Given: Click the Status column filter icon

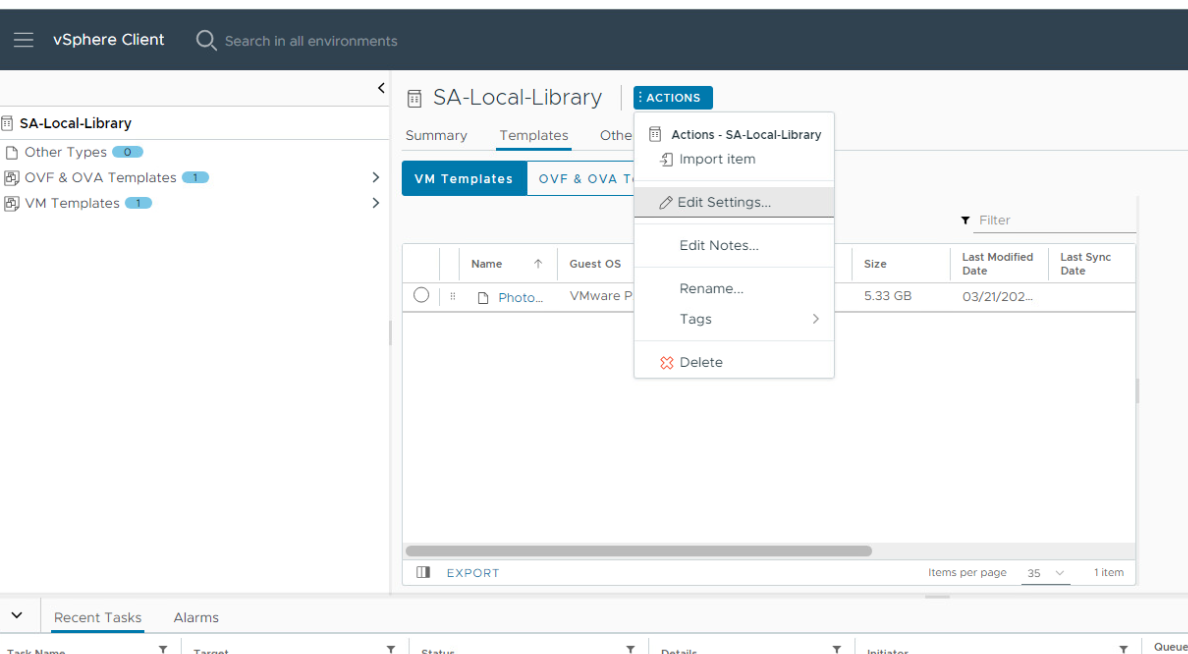Looking at the screenshot, I should point(630,649).
